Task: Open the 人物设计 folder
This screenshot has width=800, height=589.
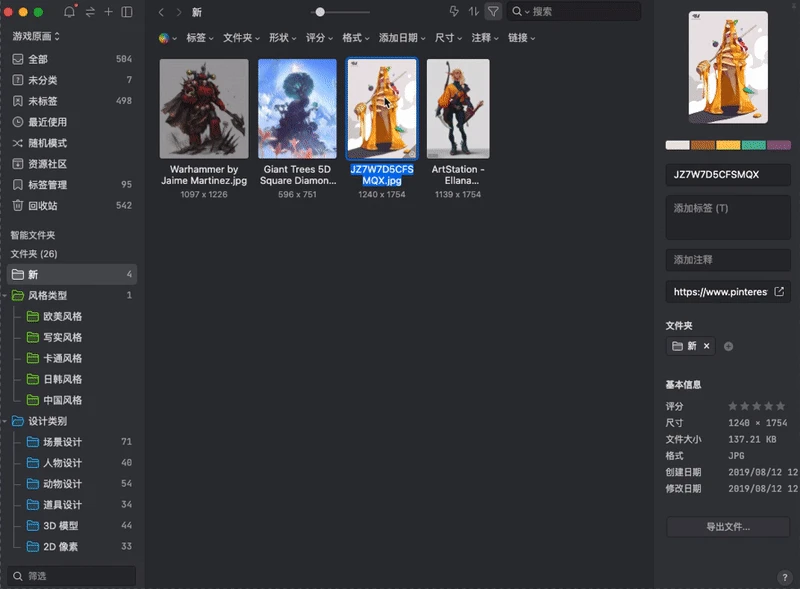Action: tap(72, 463)
